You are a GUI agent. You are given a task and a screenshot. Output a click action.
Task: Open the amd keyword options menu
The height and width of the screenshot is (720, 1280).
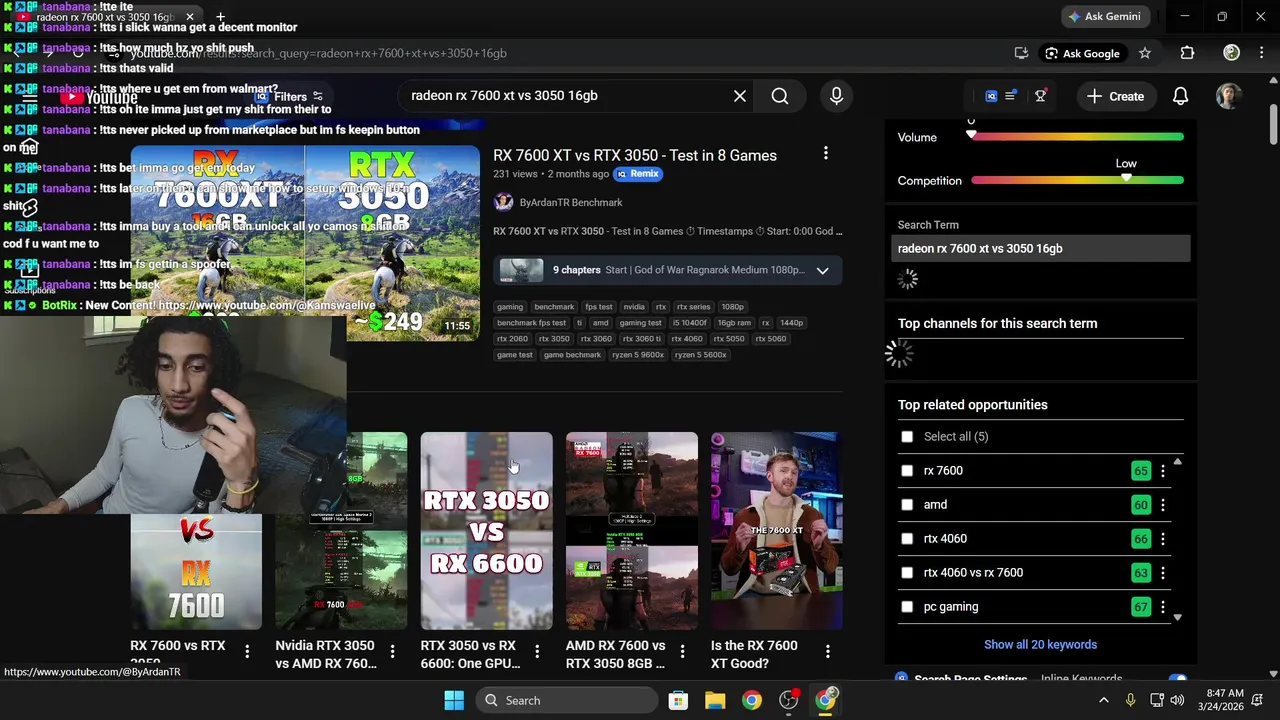pos(1162,505)
